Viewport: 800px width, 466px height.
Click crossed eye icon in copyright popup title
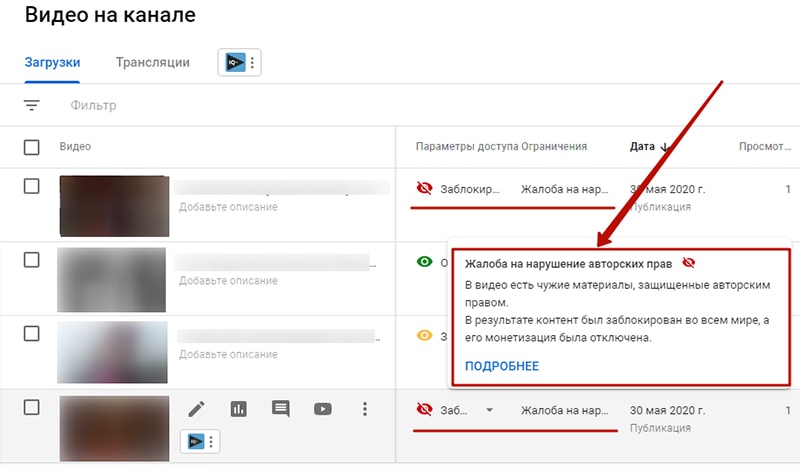688,263
